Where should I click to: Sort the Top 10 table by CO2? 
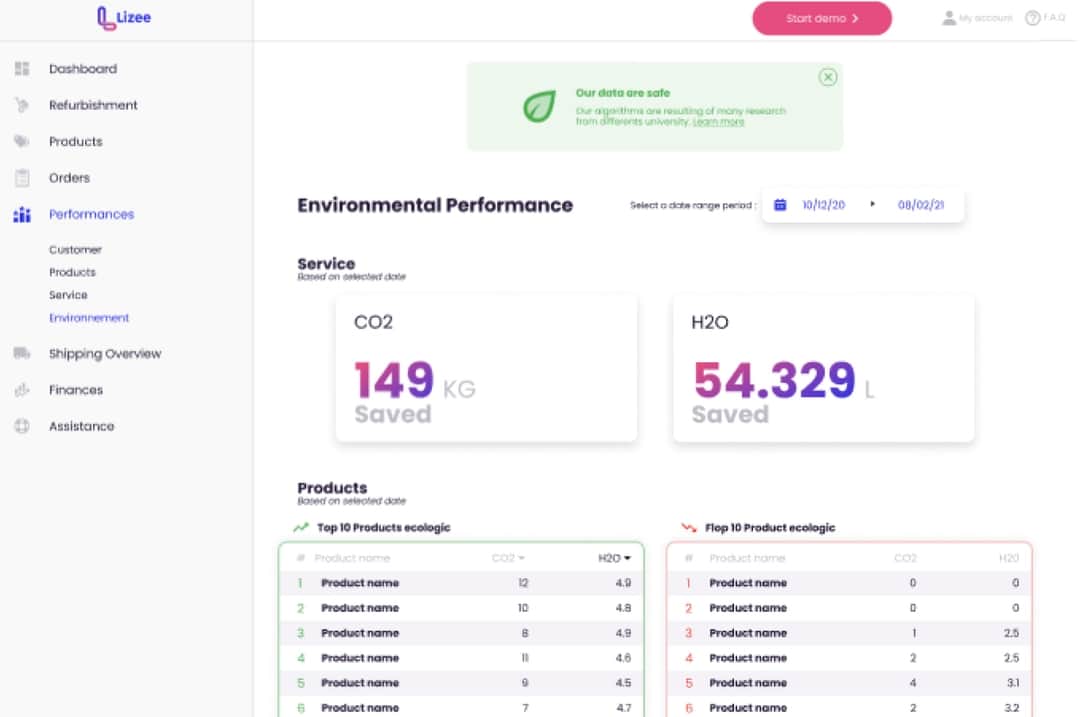click(x=508, y=558)
